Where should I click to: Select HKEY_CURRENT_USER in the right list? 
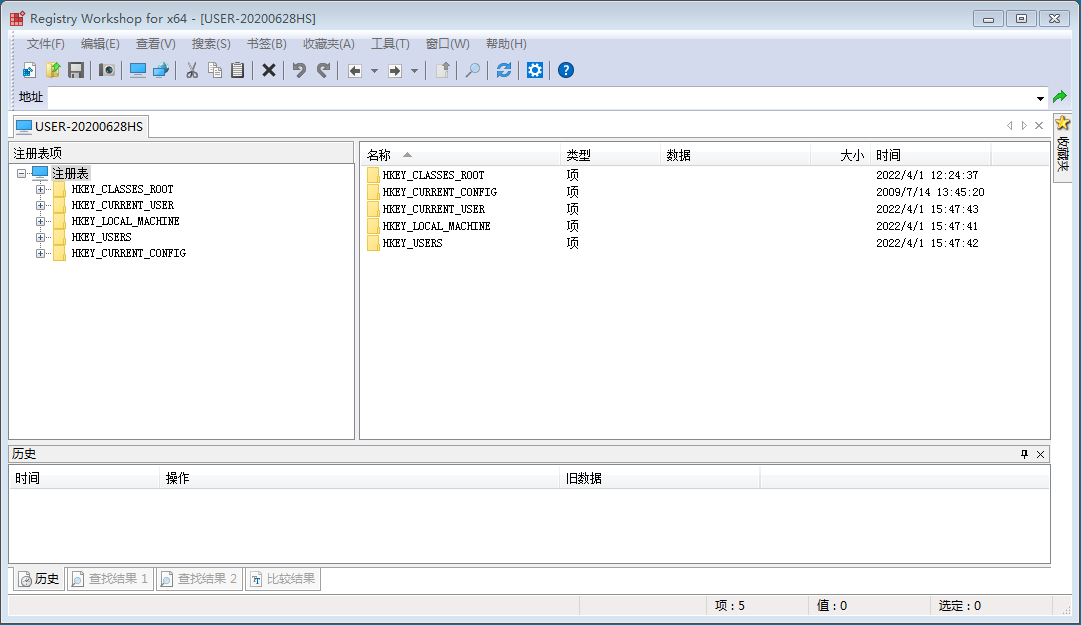433,209
